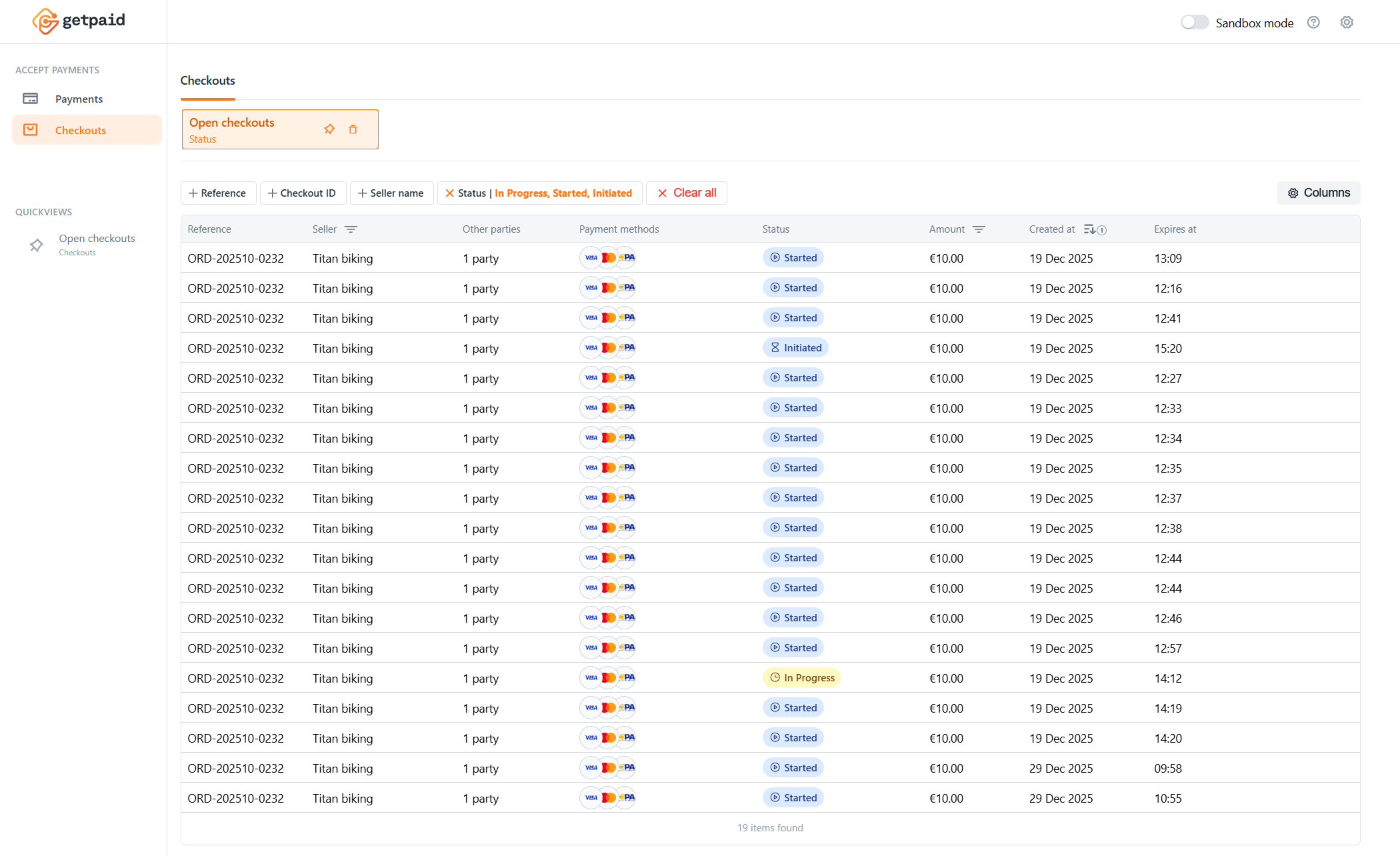Open the Columns settings

pyautogui.click(x=1318, y=193)
